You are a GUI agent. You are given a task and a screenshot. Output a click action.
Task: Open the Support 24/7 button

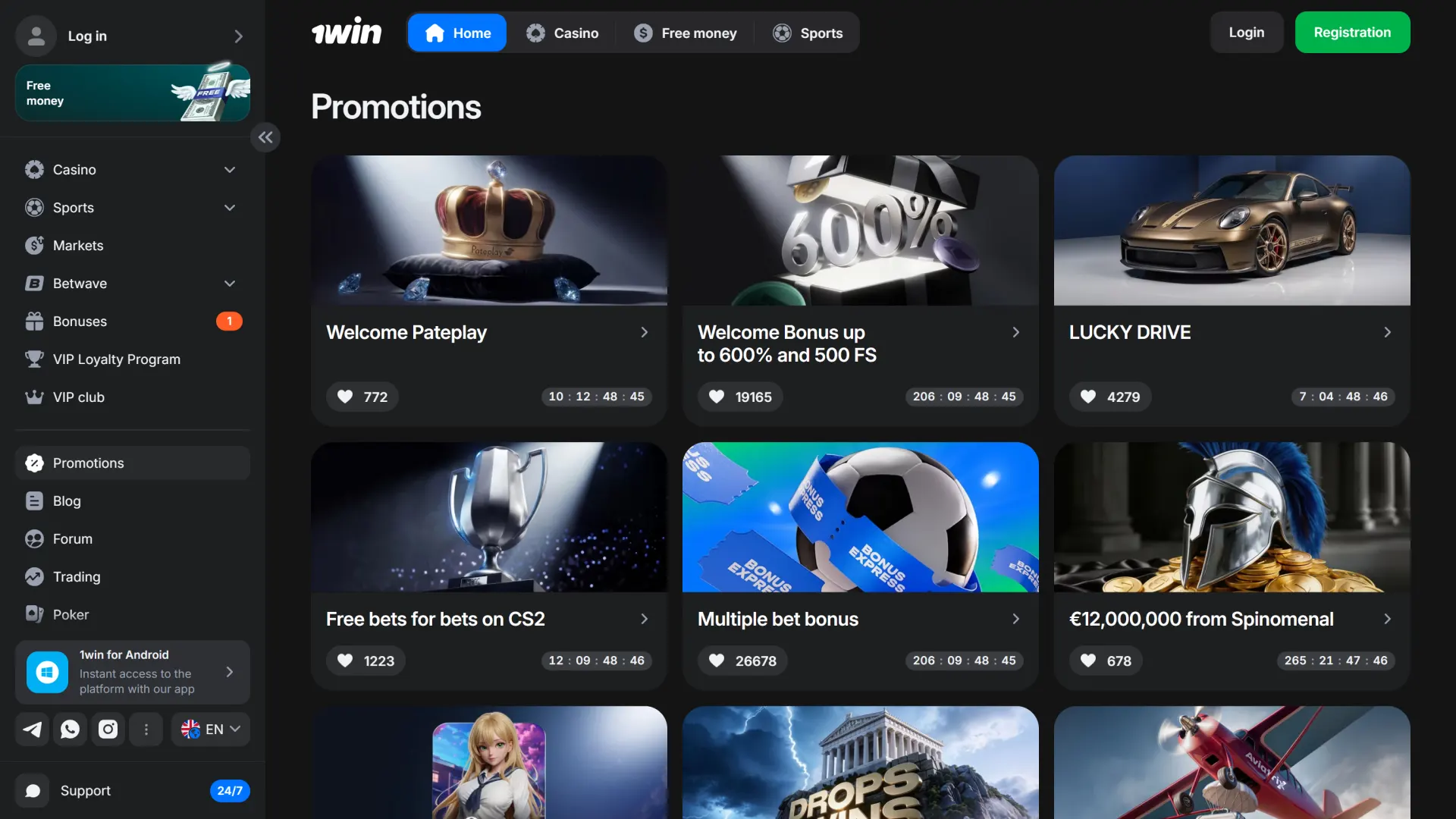click(133, 790)
